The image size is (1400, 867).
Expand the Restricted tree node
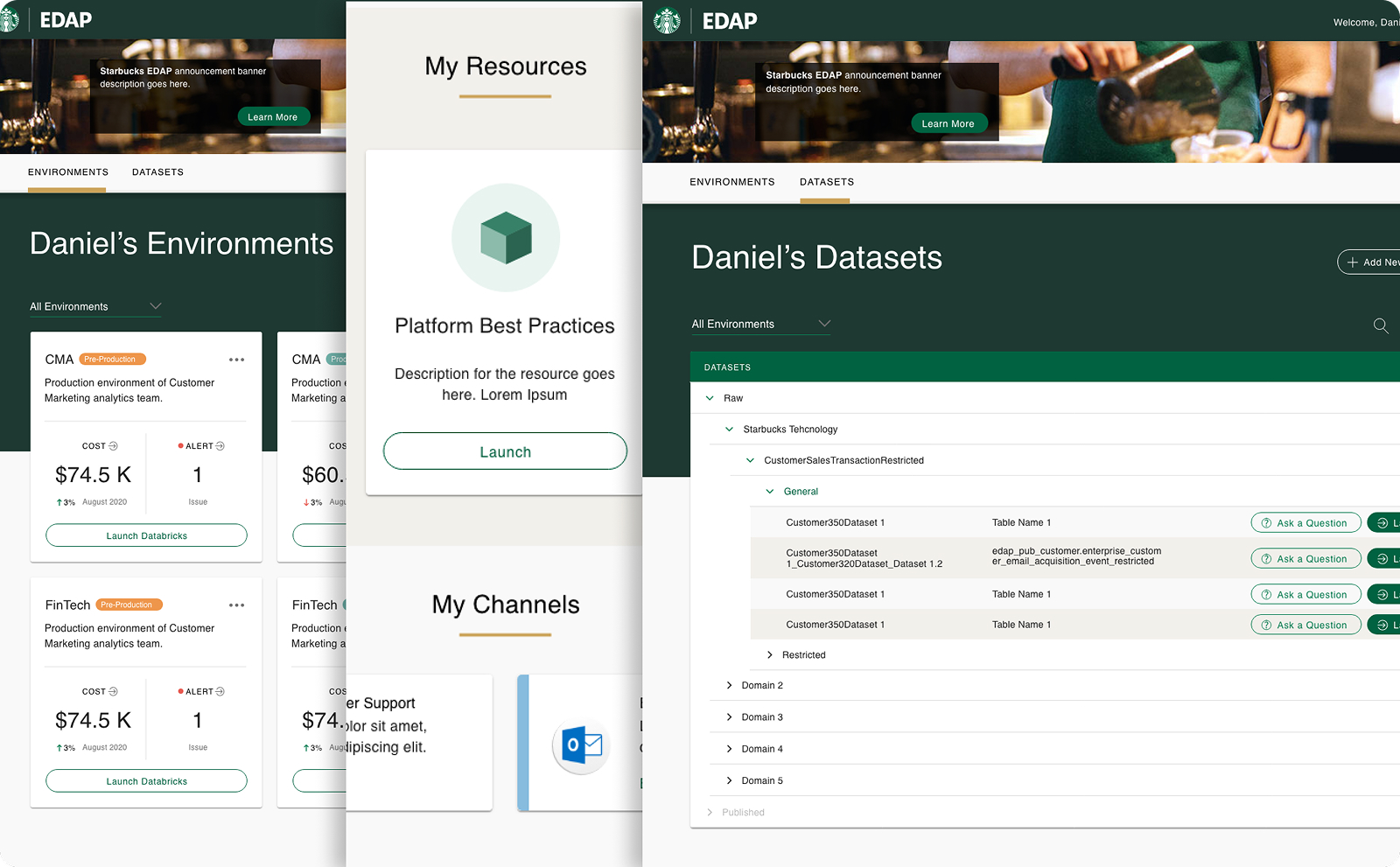tap(771, 654)
